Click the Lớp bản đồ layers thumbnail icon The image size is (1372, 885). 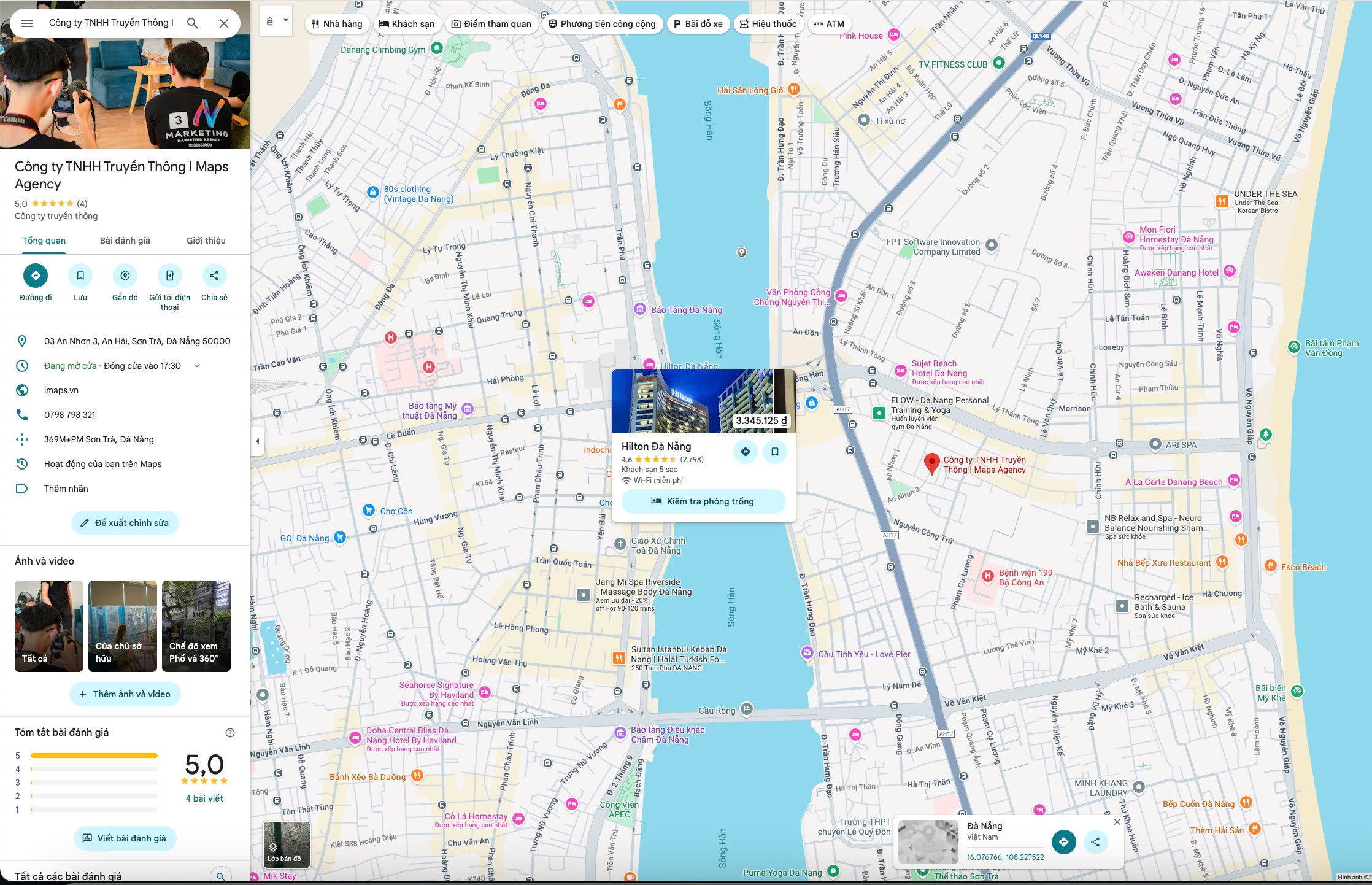tap(286, 844)
